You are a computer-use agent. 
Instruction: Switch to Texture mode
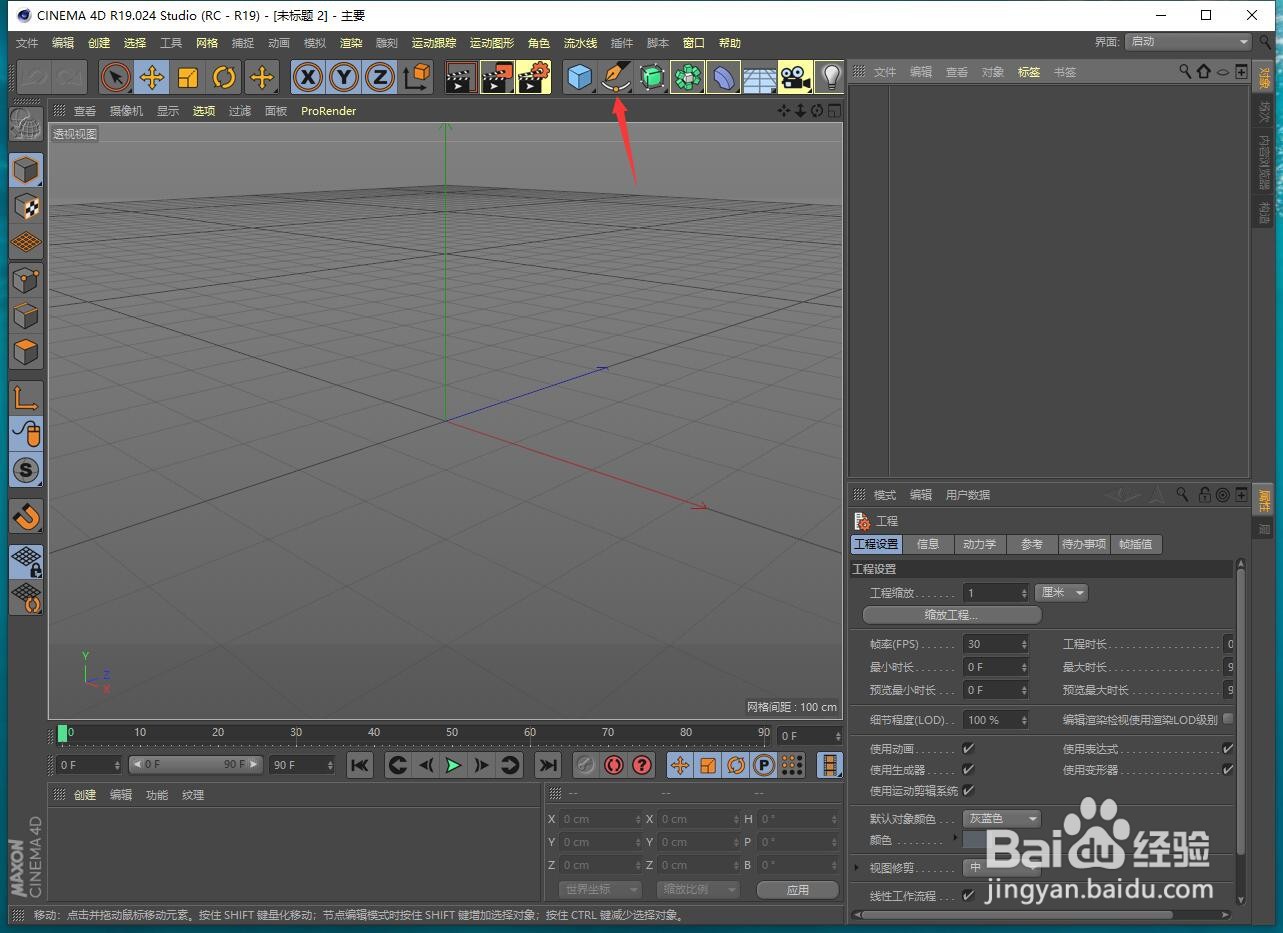point(26,206)
